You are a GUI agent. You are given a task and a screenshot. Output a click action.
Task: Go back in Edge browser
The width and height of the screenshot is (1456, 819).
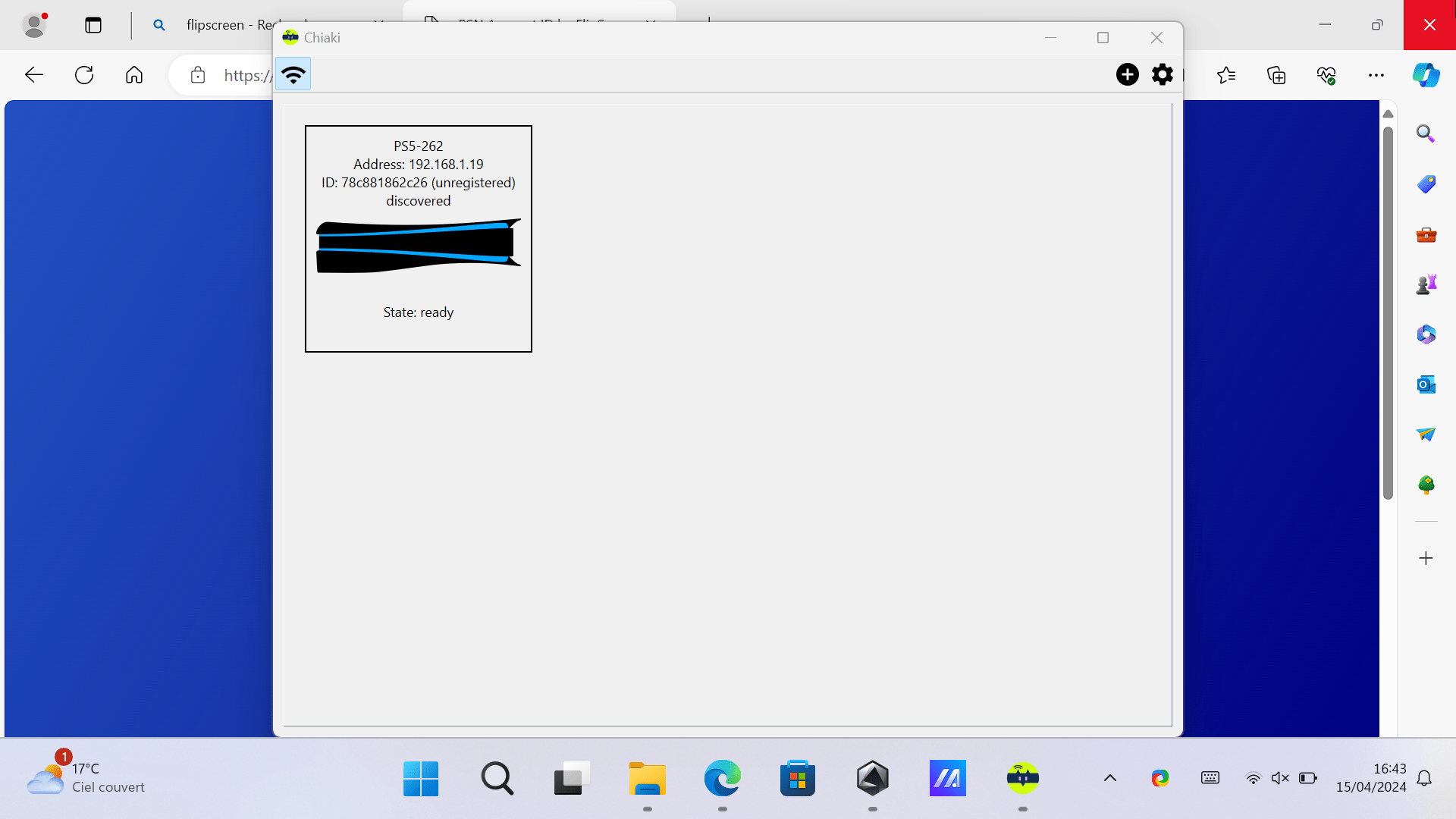(x=34, y=75)
